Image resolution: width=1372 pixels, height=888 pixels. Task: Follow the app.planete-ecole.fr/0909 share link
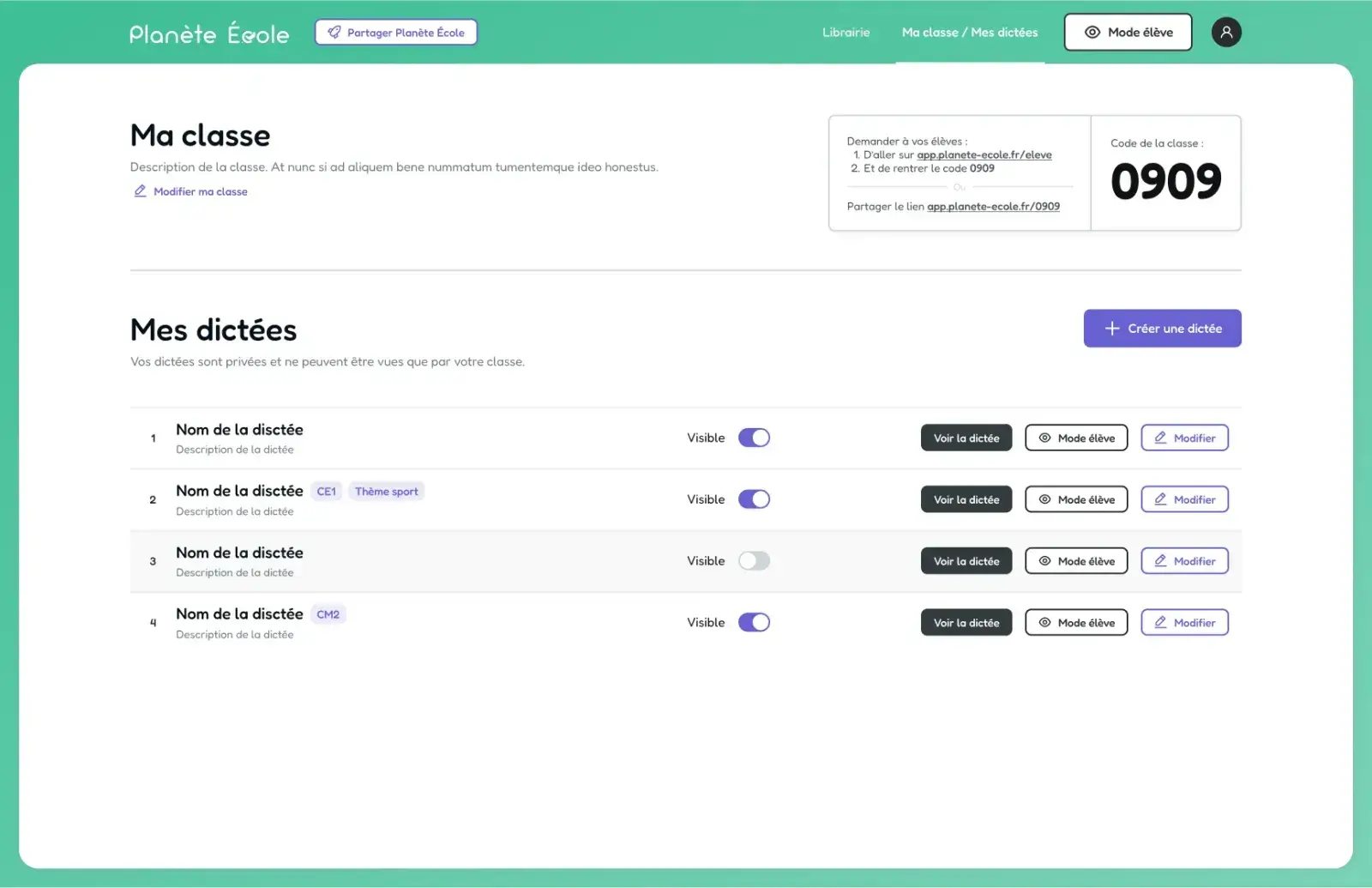993,207
